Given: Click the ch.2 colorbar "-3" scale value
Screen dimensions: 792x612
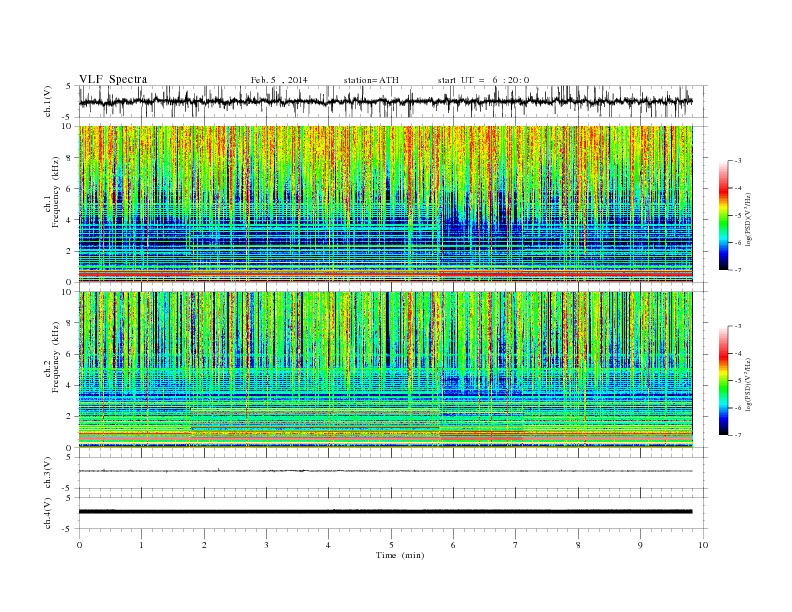Looking at the screenshot, I should click(738, 326).
